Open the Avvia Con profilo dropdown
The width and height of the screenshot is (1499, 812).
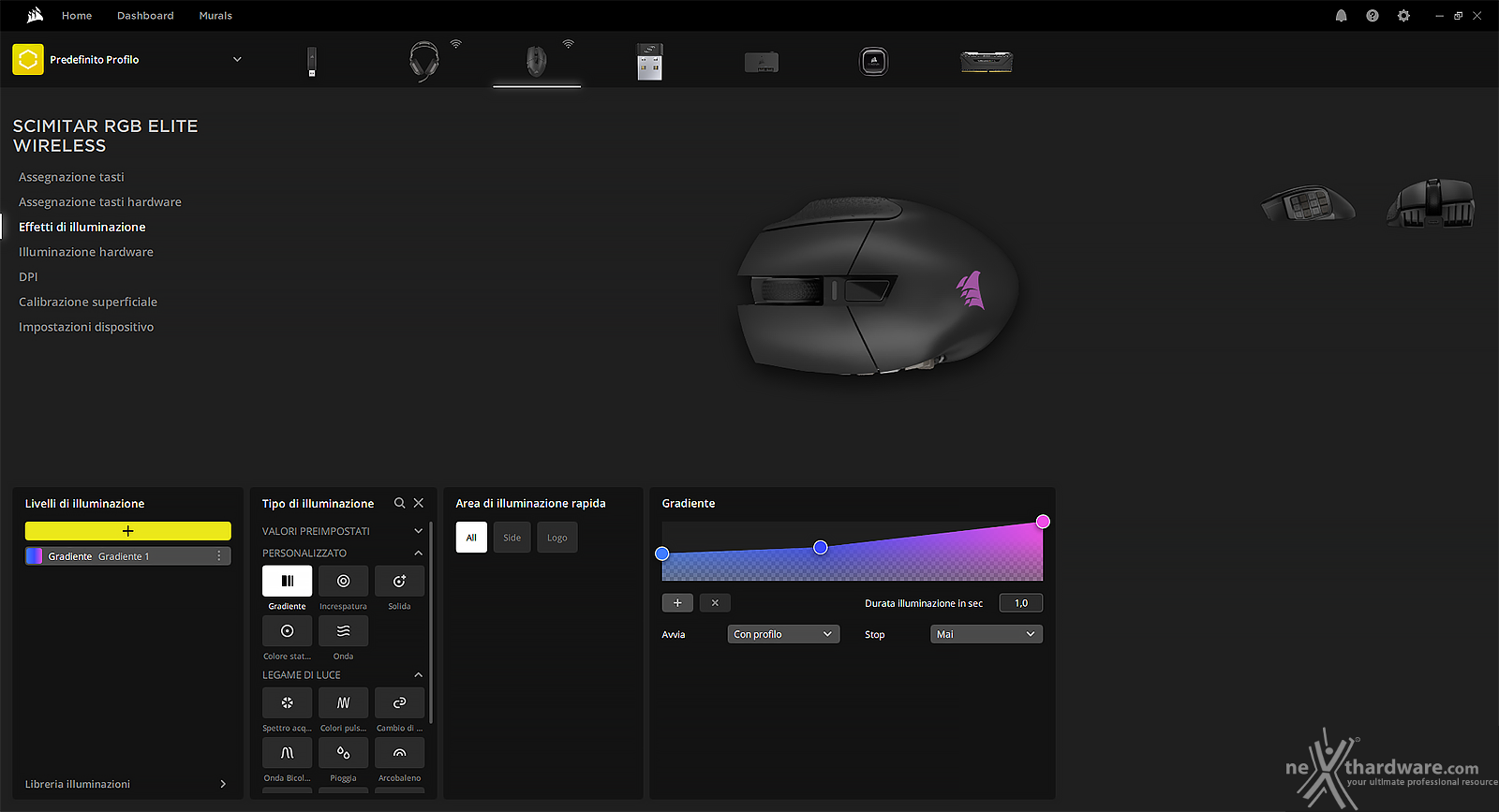click(783, 634)
